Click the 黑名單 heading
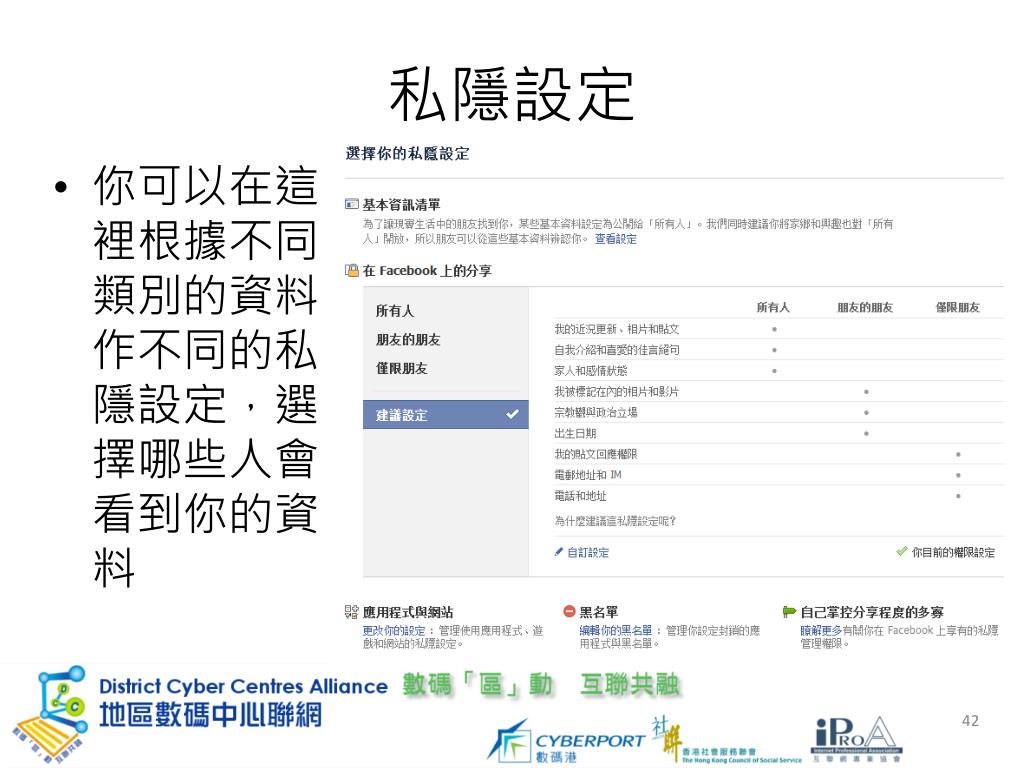The height and width of the screenshot is (768, 1024). (599, 613)
